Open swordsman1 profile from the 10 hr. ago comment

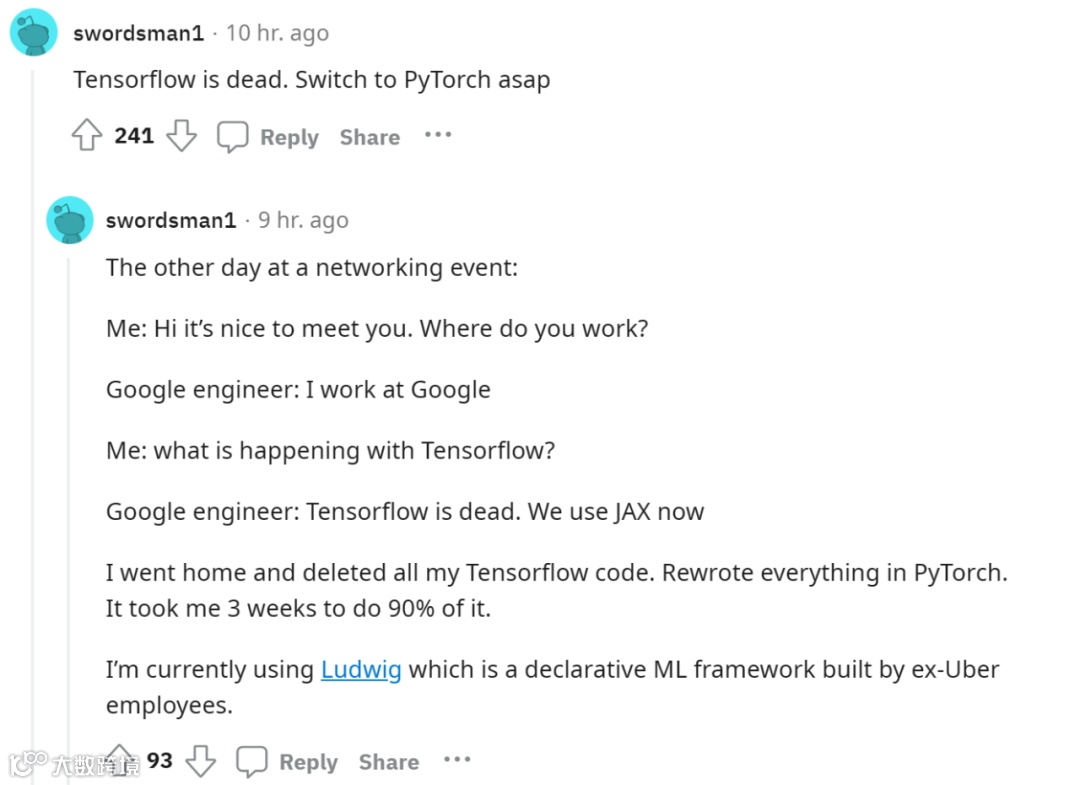(138, 33)
